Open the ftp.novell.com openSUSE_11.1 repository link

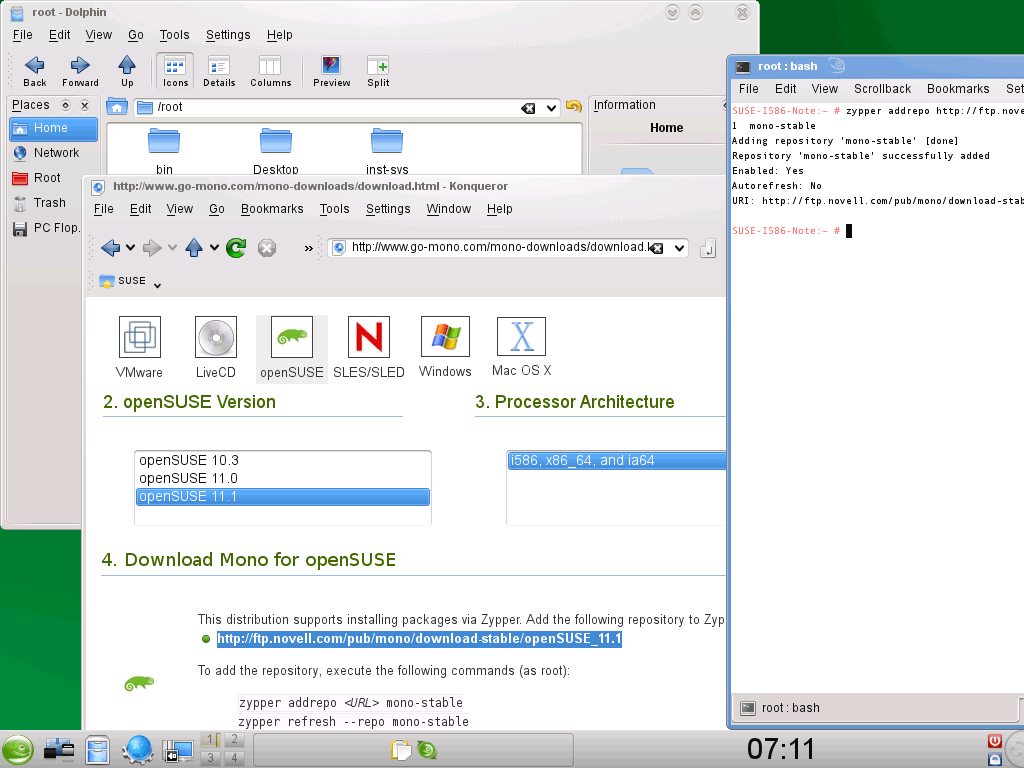(419, 639)
